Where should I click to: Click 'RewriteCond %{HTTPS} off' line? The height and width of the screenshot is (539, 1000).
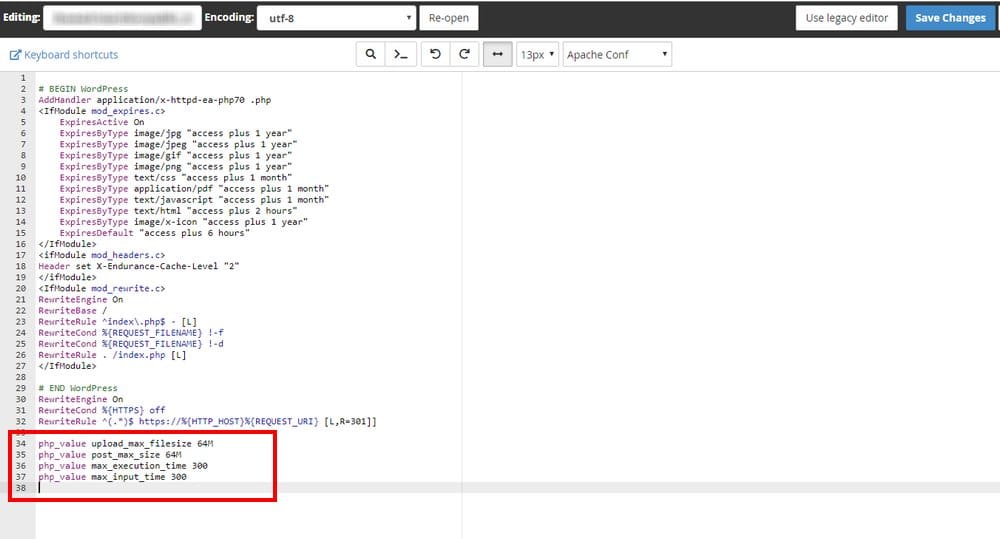pos(101,410)
